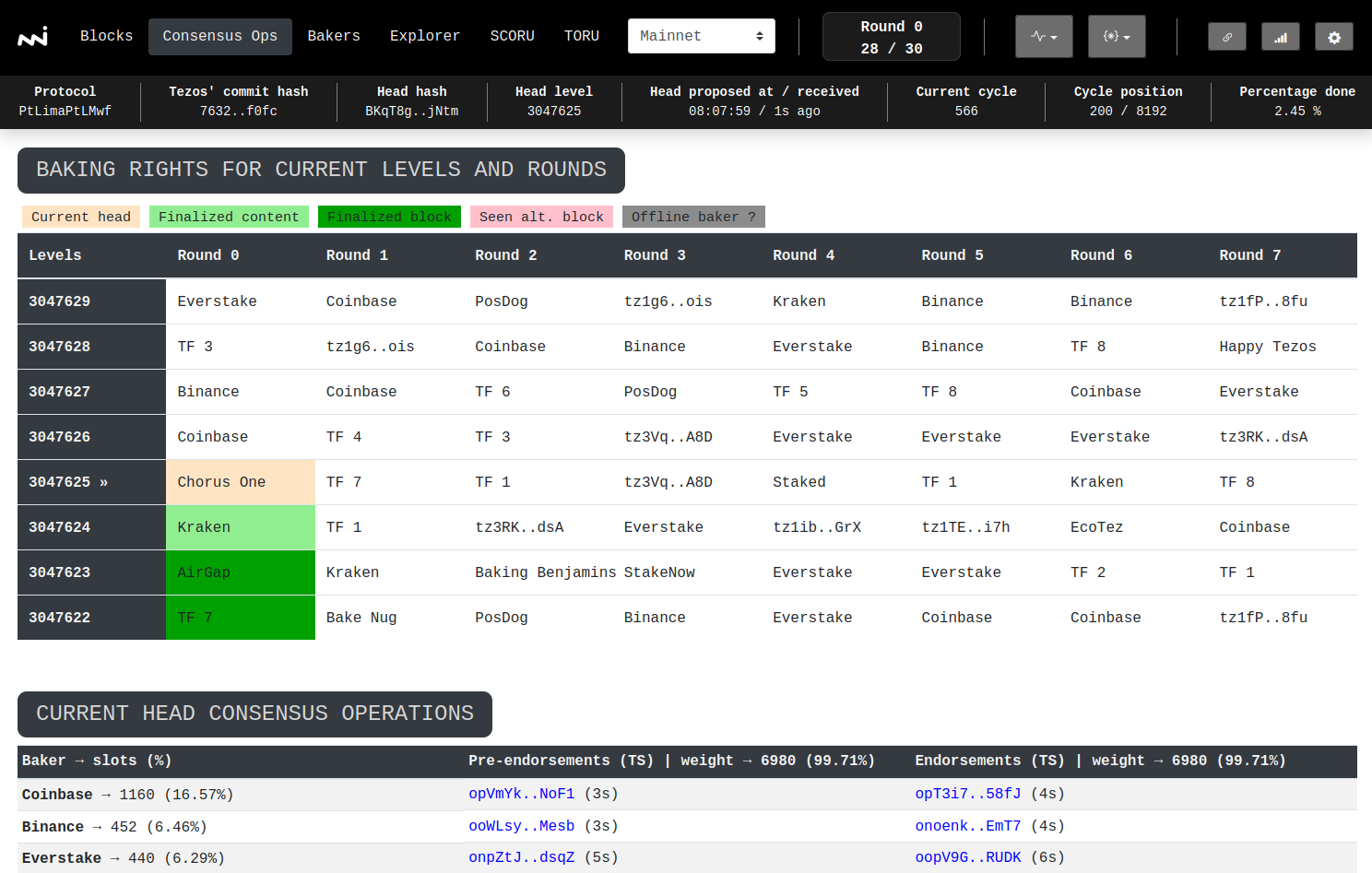
Task: Click the Finalized block legend swatch
Action: (x=389, y=217)
